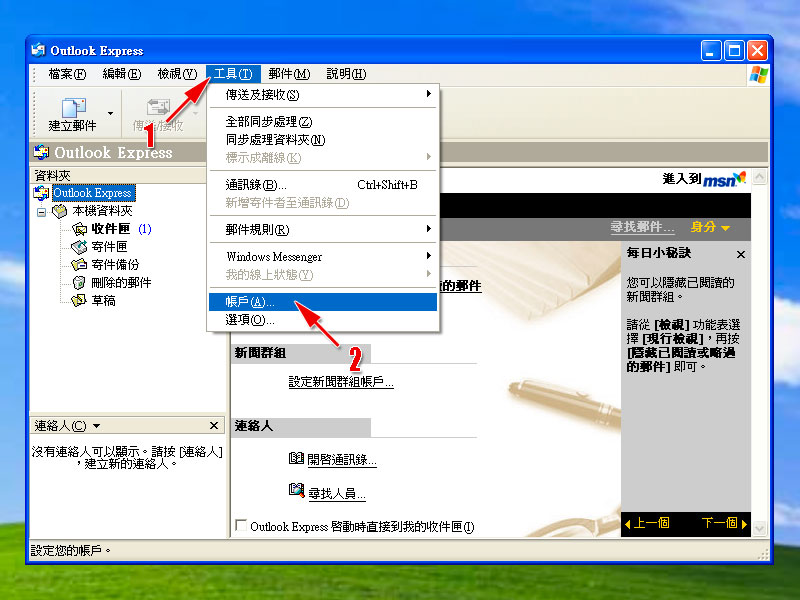Open the 收件匣 inbox folder

point(111,229)
